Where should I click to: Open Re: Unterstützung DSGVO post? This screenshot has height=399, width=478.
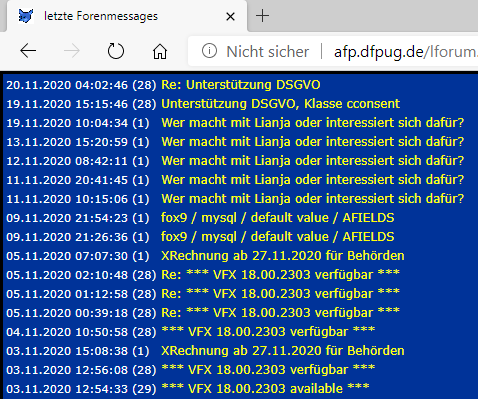[x=241, y=85]
